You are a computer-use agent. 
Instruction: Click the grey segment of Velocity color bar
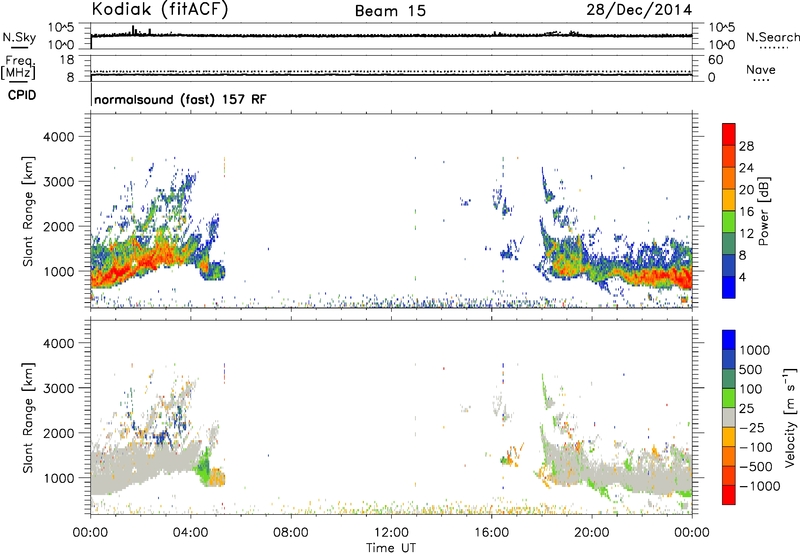pos(729,418)
